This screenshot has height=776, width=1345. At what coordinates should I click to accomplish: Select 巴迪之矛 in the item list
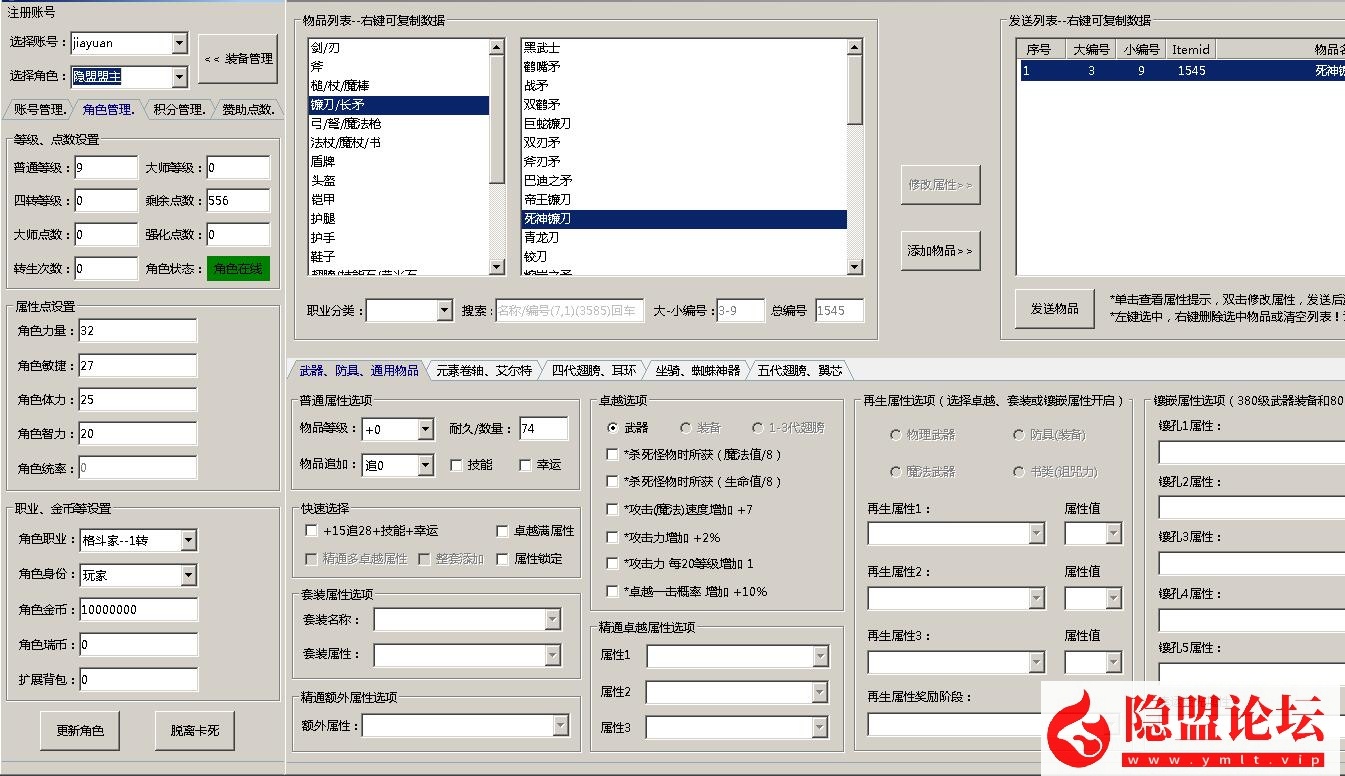[x=684, y=181]
